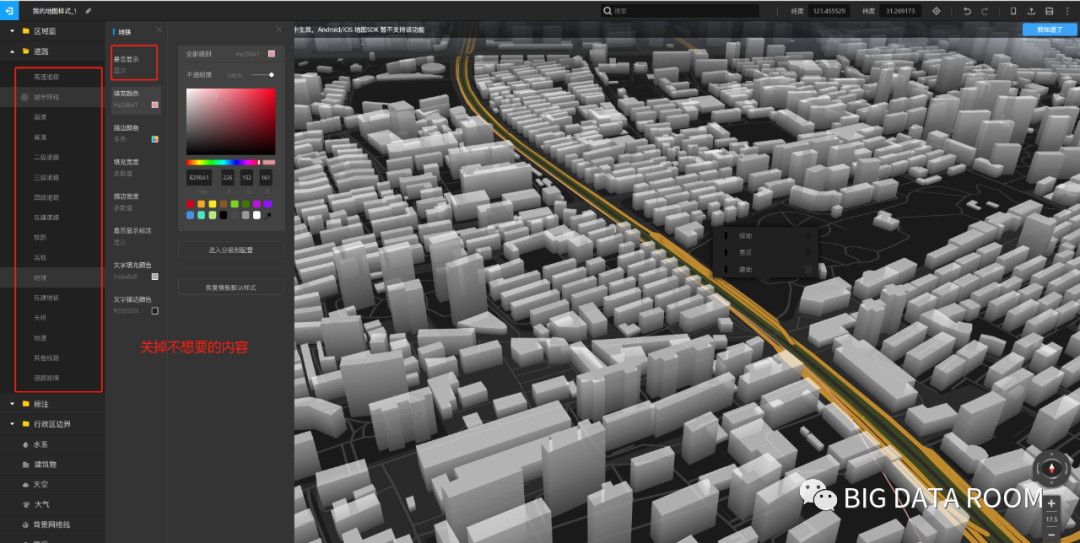This screenshot has width=1080, height=543.
Task: Expand the 区域面 folder
Action: coord(12,31)
